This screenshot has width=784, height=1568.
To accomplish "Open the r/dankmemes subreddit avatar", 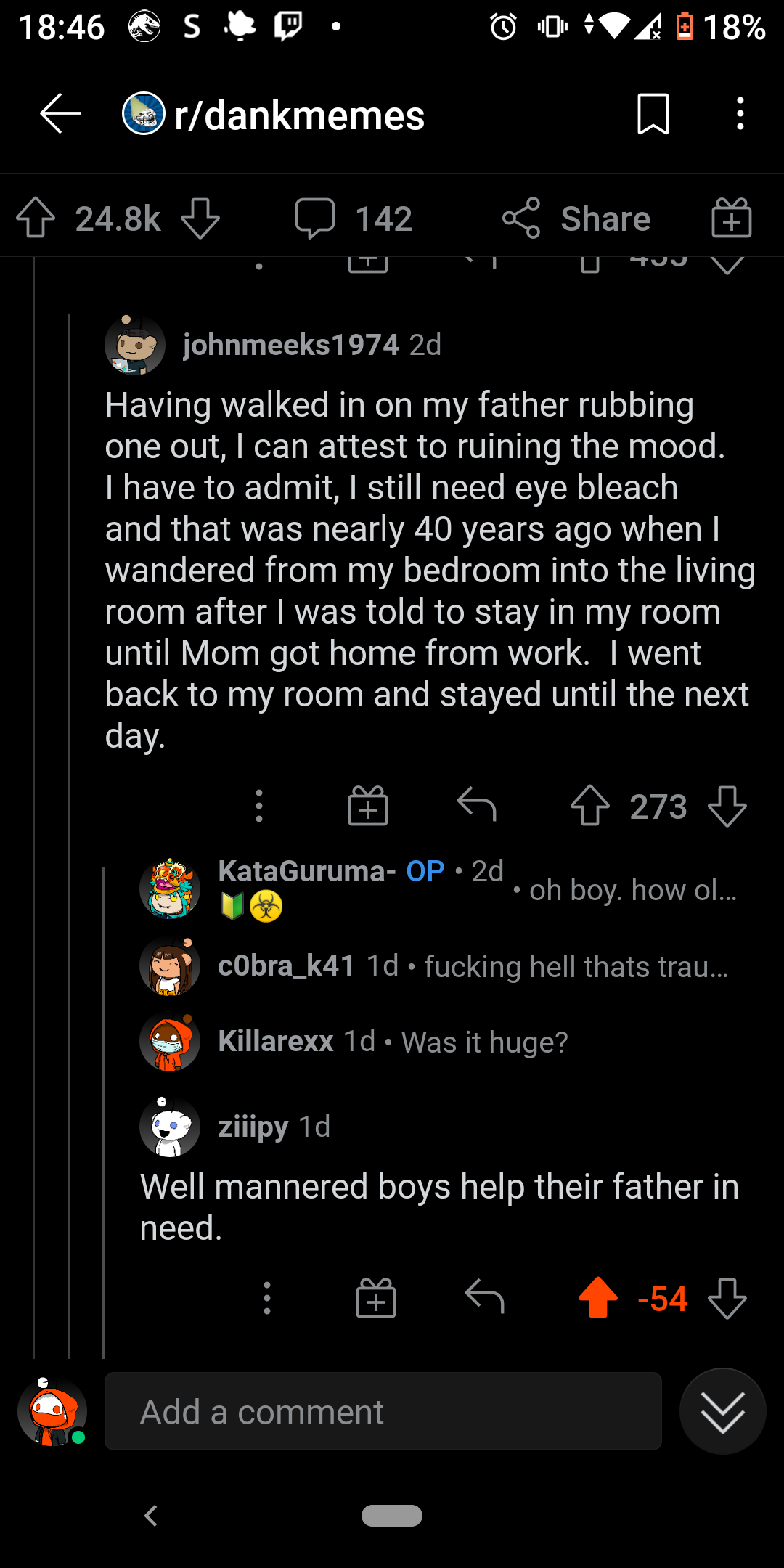I will [143, 114].
